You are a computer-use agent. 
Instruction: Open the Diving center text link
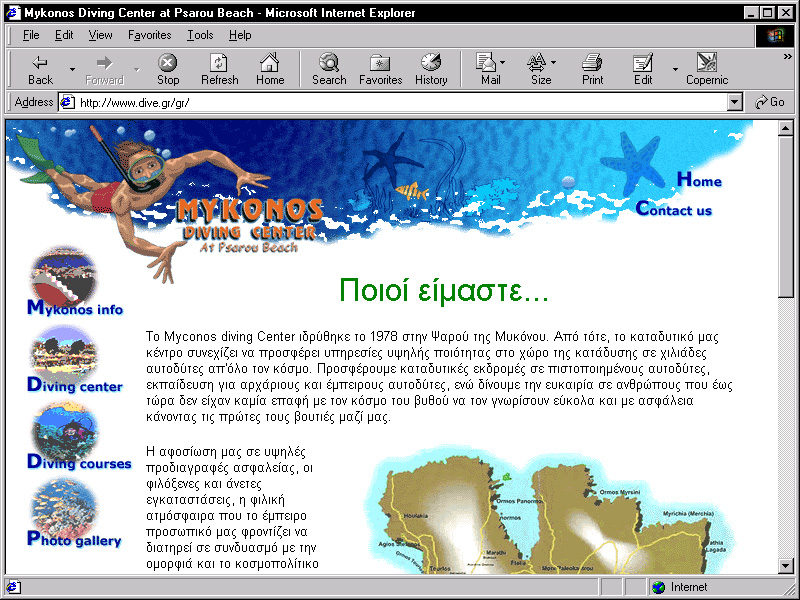click(x=75, y=385)
